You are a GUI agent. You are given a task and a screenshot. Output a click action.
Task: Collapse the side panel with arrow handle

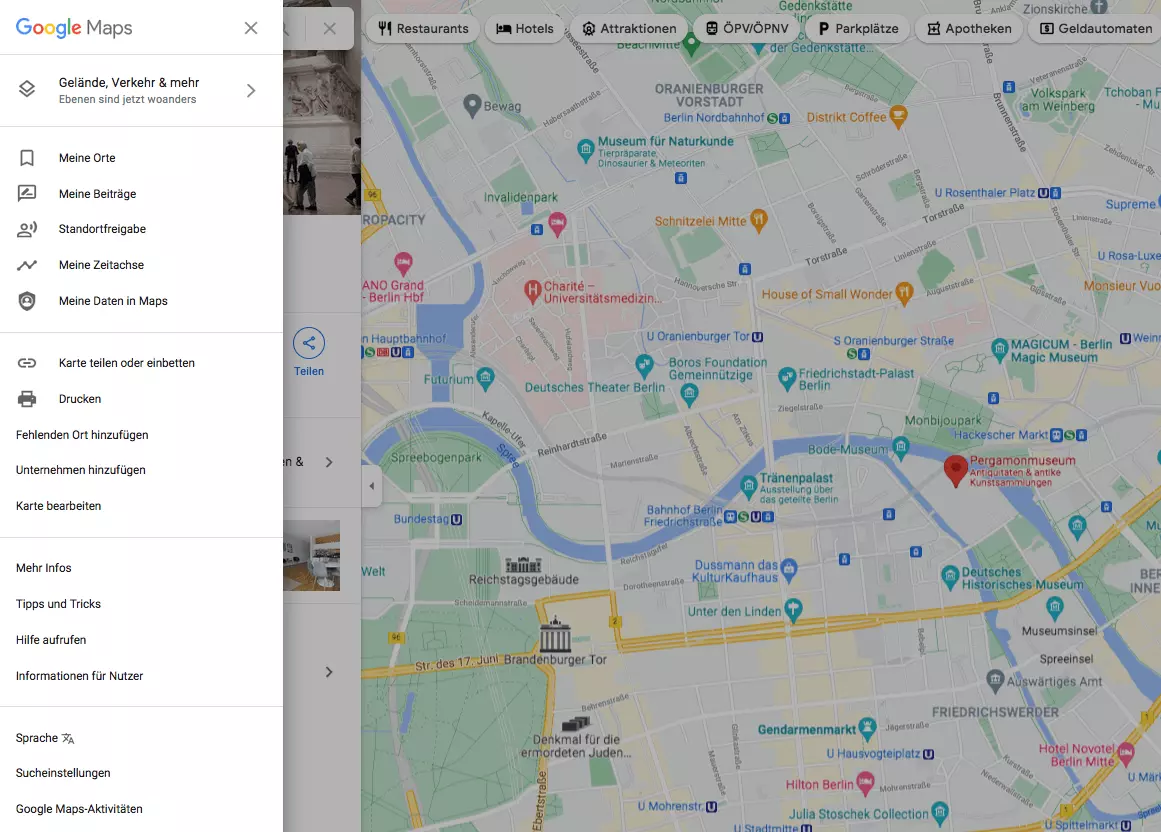372,486
